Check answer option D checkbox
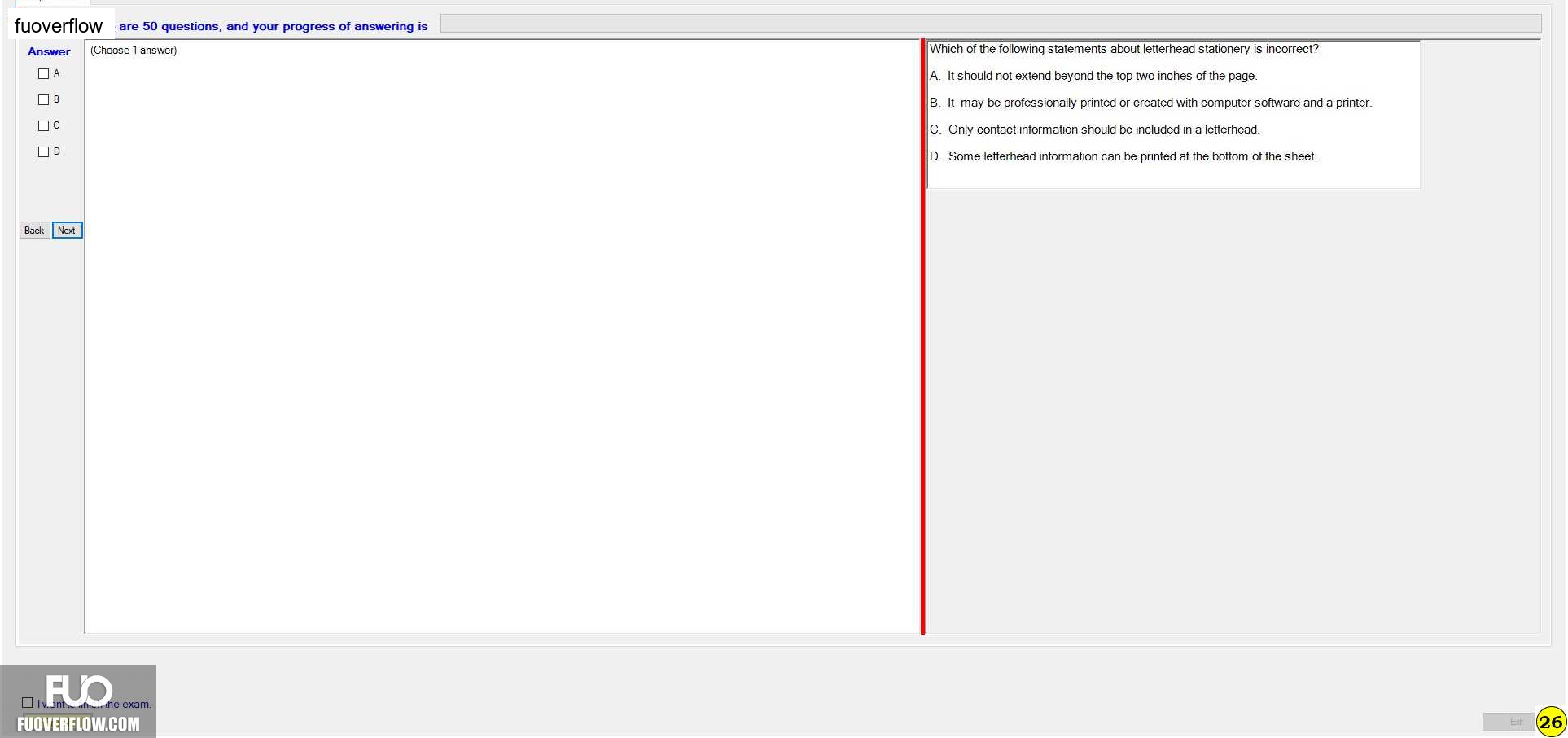1568x738 pixels. coord(44,152)
